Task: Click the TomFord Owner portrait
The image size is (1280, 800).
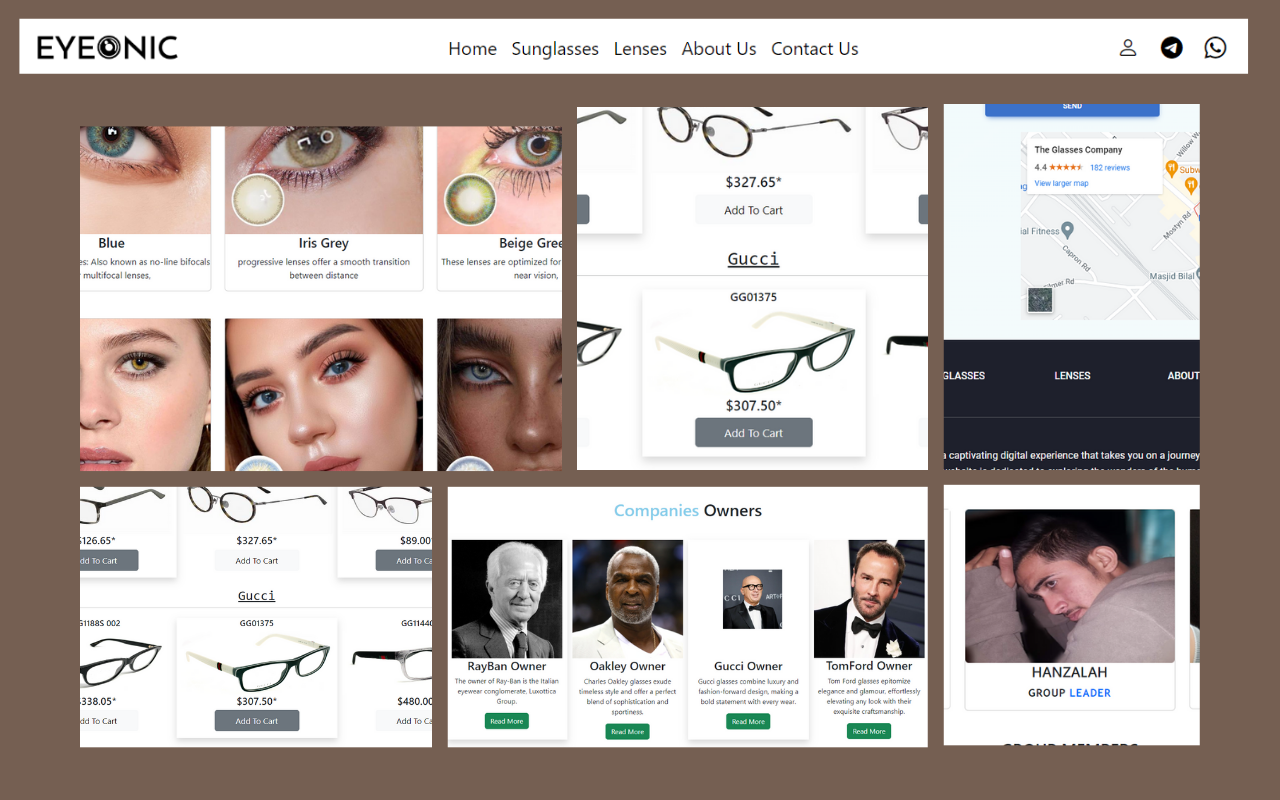Action: coord(869,599)
